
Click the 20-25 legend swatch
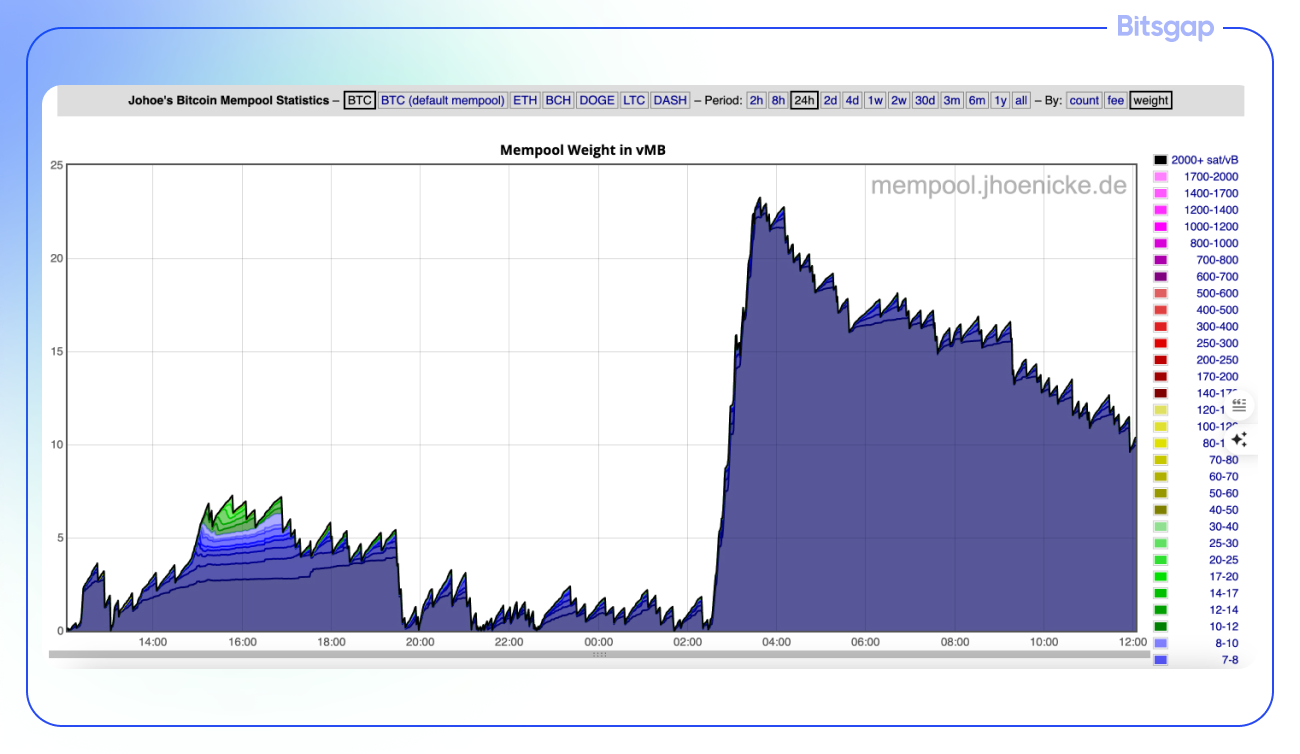pos(1161,560)
